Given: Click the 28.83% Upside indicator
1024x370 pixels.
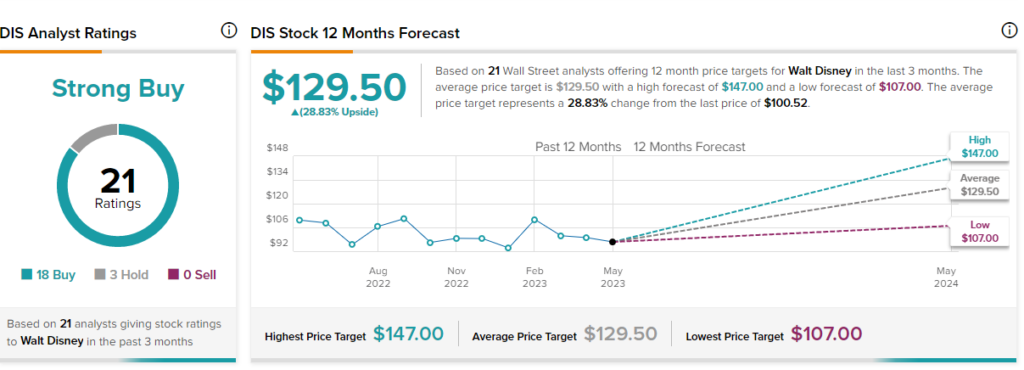Looking at the screenshot, I should coord(334,112).
